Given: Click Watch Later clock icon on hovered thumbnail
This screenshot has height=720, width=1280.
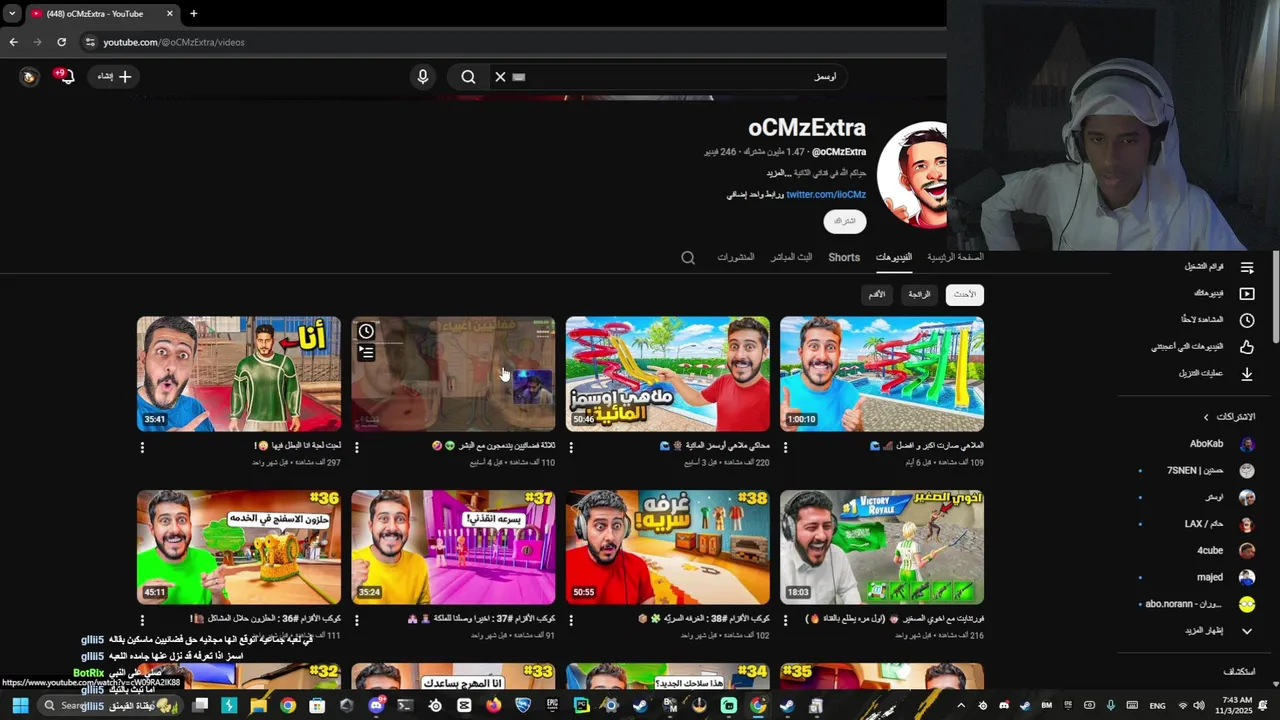Looking at the screenshot, I should point(366,331).
